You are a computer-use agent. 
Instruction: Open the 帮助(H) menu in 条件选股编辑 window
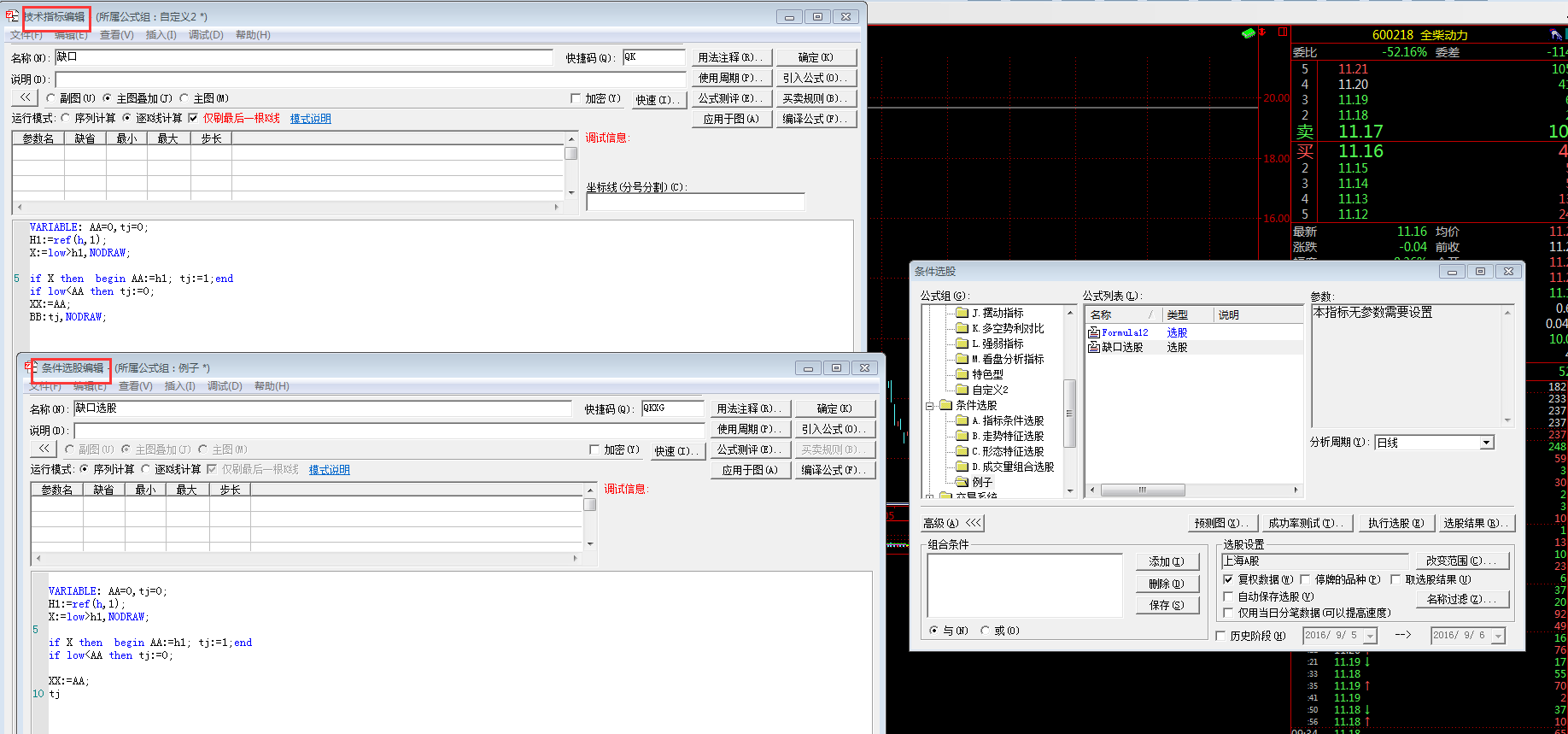click(x=272, y=386)
